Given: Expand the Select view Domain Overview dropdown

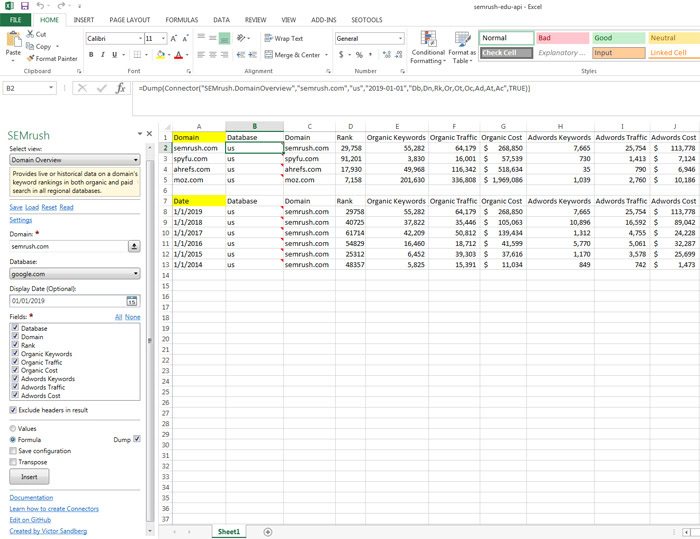Looking at the screenshot, I should click(x=134, y=159).
